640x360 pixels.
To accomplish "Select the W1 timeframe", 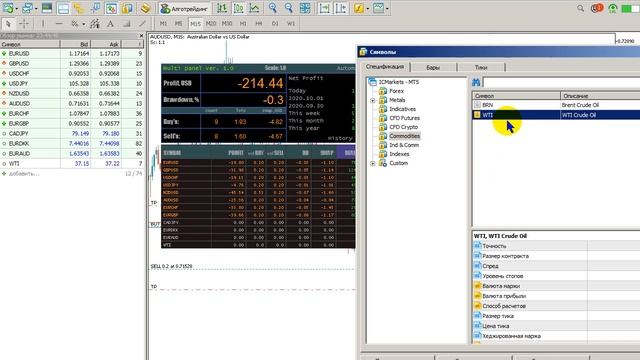I will pyautogui.click(x=291, y=24).
